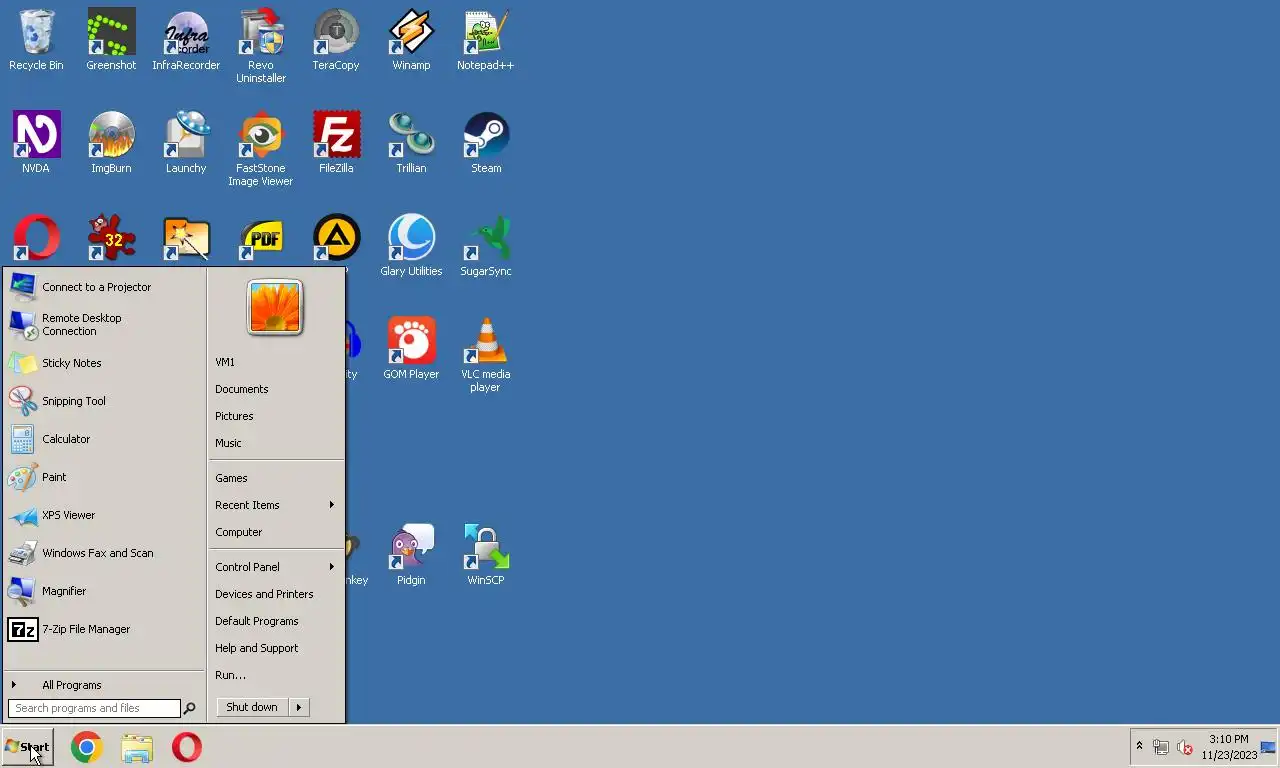The height and width of the screenshot is (768, 1280).
Task: Show hidden system tray icons
Action: [x=1139, y=747]
